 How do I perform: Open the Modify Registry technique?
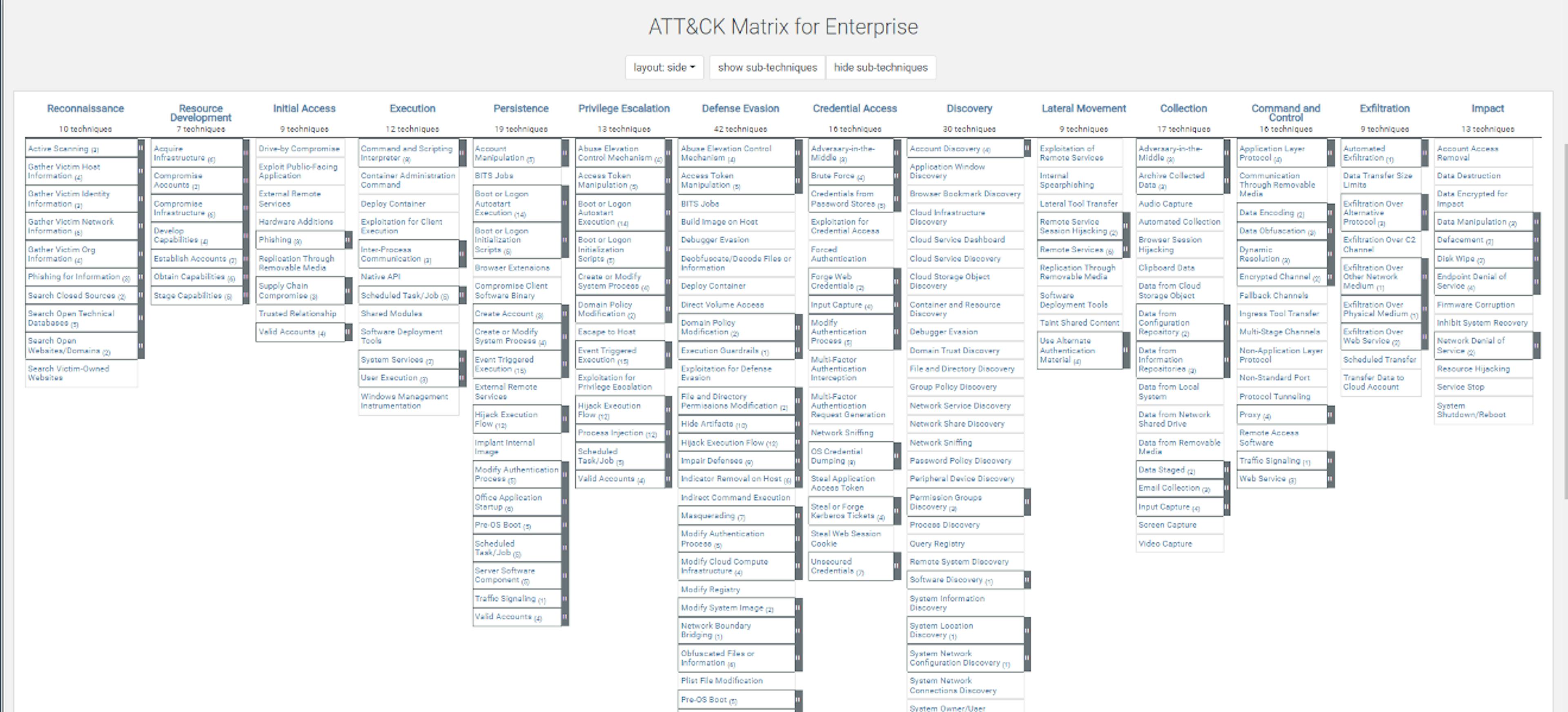tap(710, 589)
